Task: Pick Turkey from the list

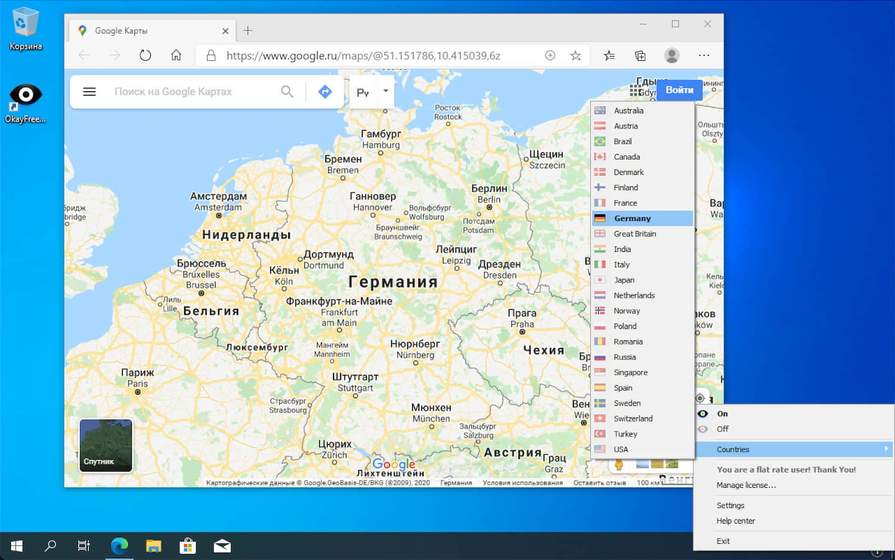Action: click(x=643, y=434)
